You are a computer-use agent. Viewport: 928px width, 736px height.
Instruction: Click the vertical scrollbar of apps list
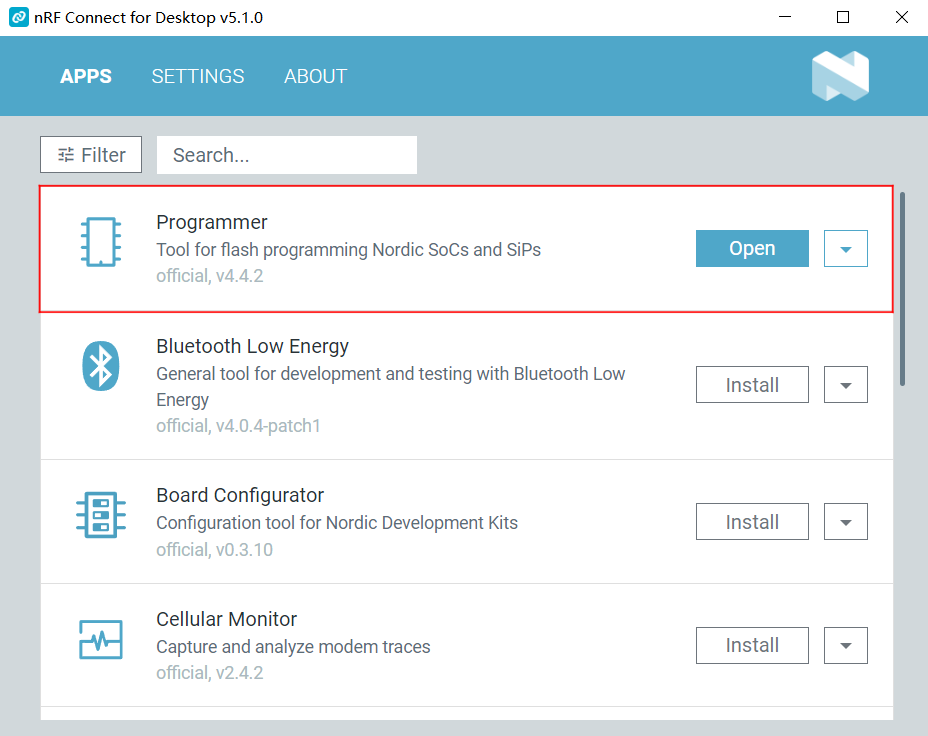click(x=903, y=290)
